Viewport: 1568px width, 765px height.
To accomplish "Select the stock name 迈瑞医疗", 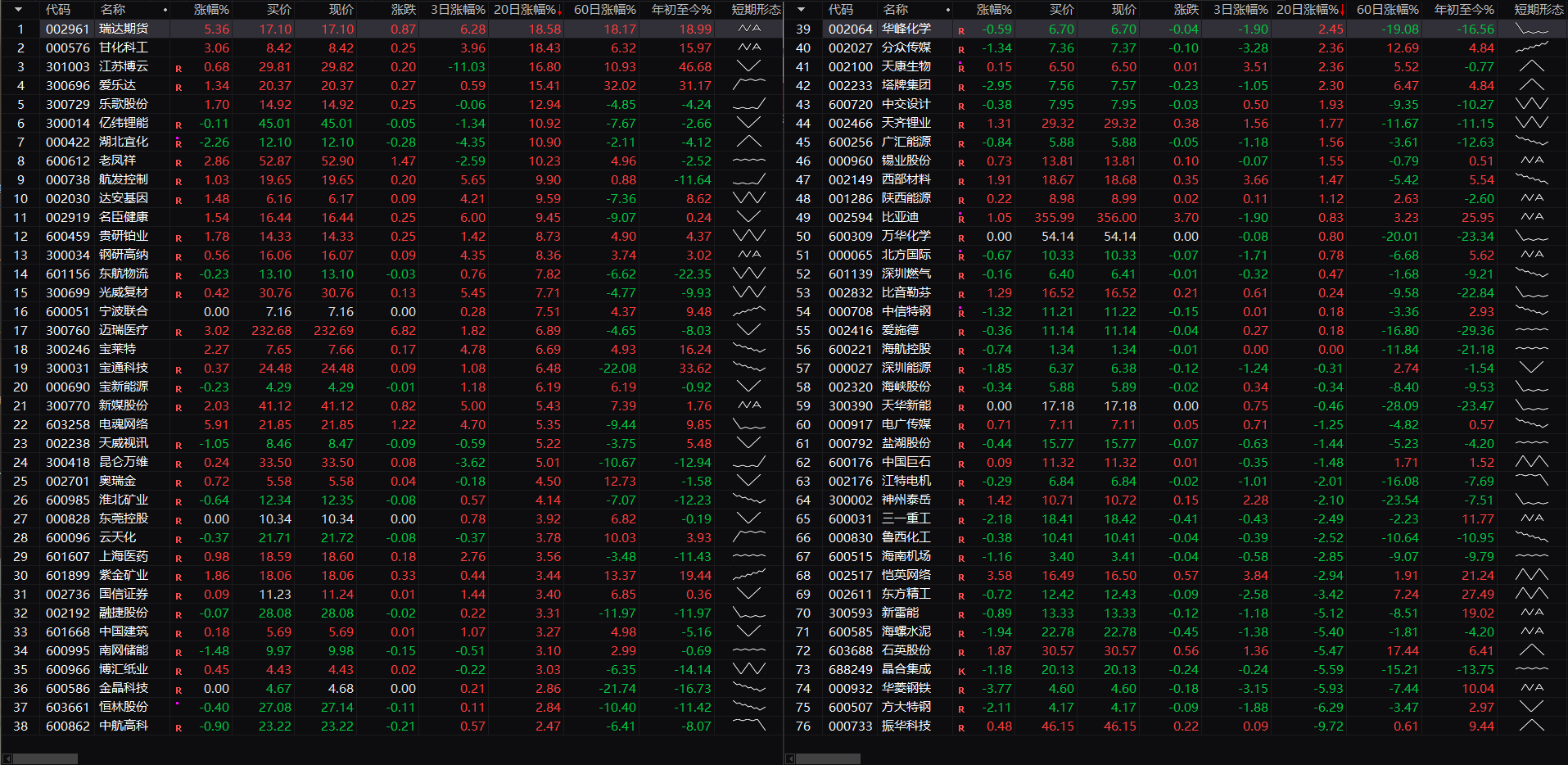I will [124, 330].
